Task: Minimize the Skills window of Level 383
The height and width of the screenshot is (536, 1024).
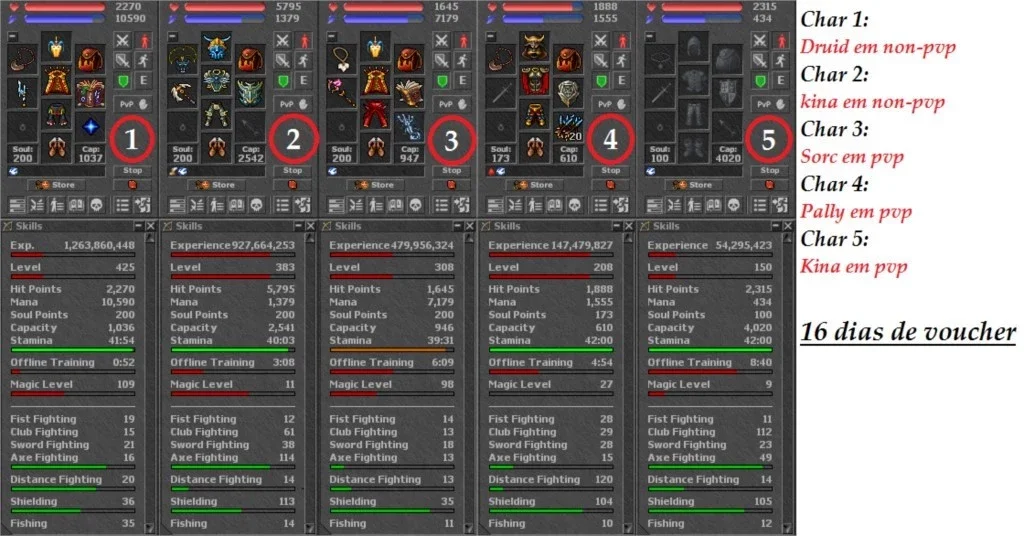Action: tap(298, 226)
